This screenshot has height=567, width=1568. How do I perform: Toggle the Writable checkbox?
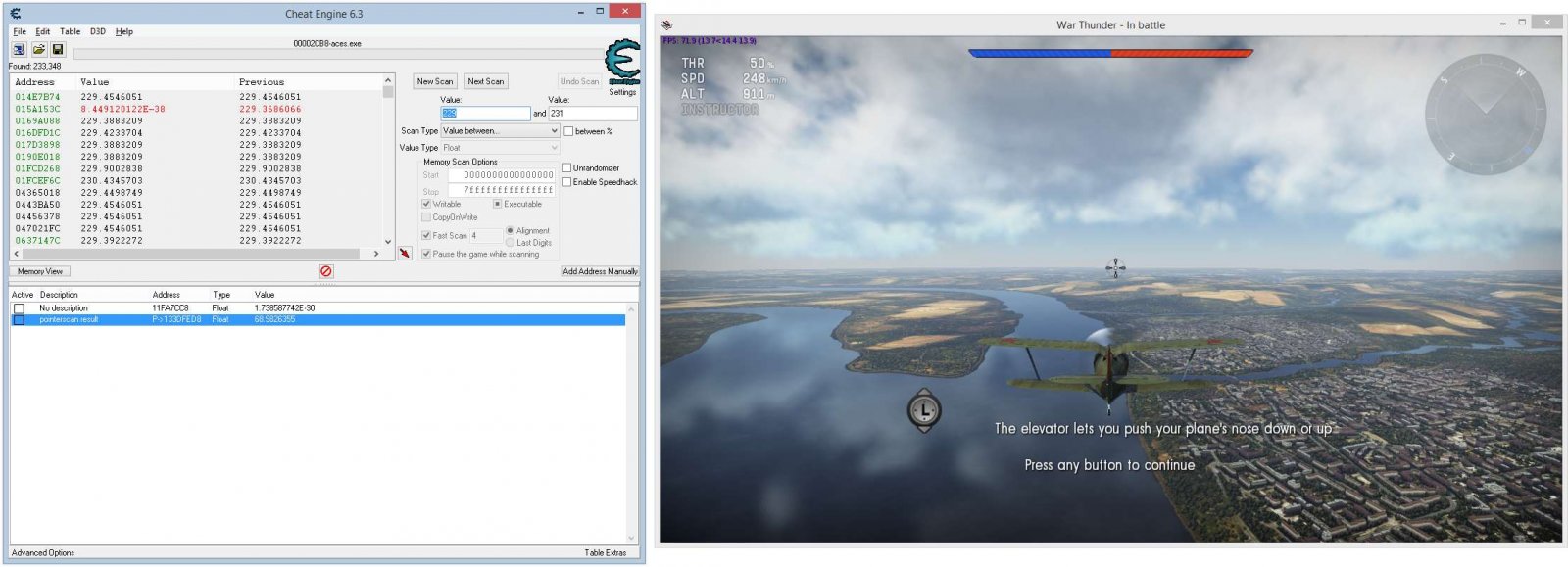[x=426, y=204]
